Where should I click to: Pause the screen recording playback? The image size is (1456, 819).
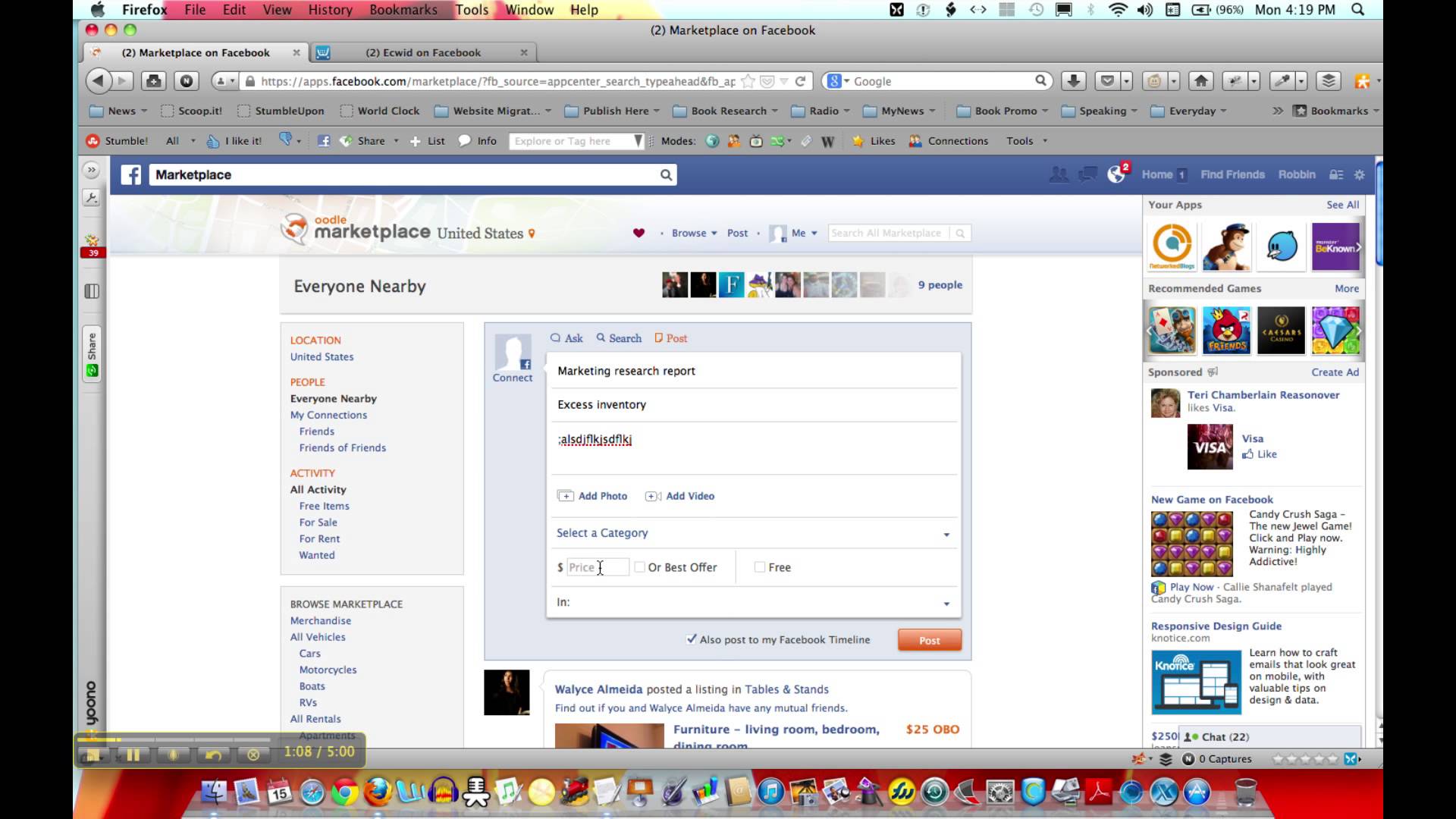click(133, 755)
